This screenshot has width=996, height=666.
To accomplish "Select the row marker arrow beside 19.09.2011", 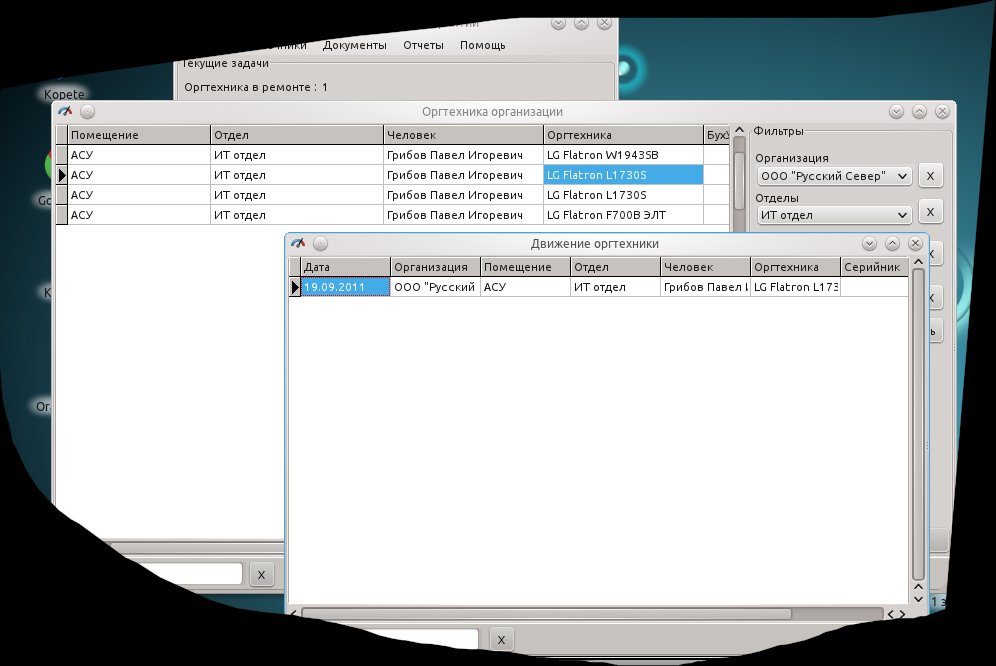I will coord(295,287).
